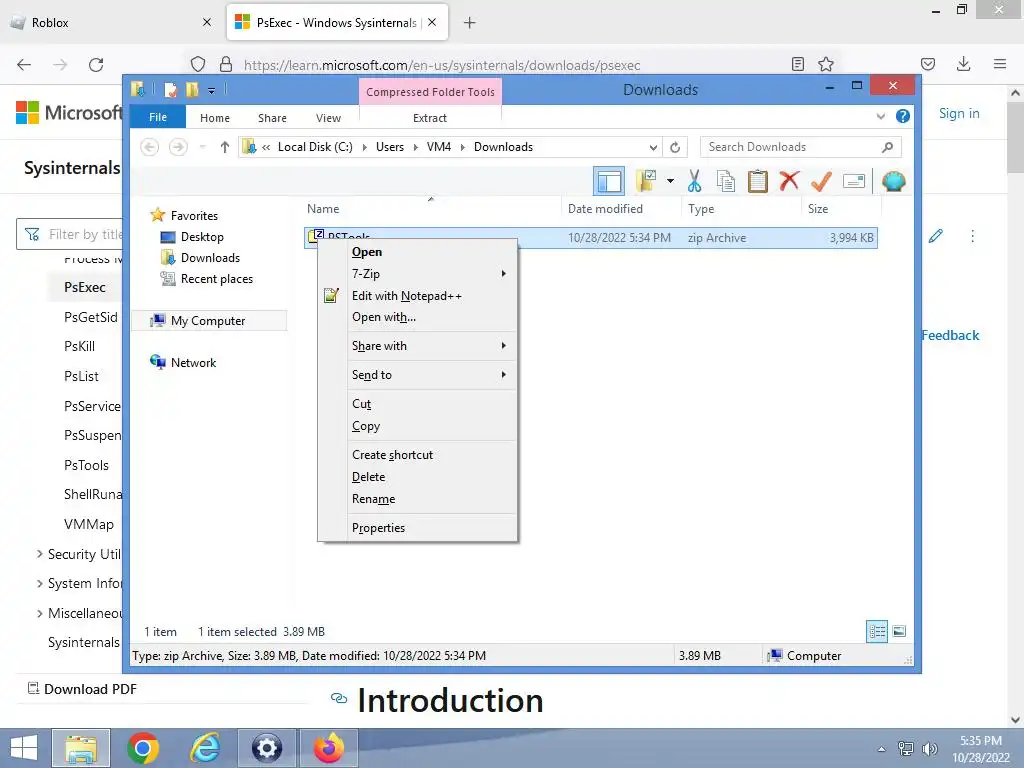Click the orange checkmark Properties toolbar icon
This screenshot has width=1024, height=768.
[821, 181]
